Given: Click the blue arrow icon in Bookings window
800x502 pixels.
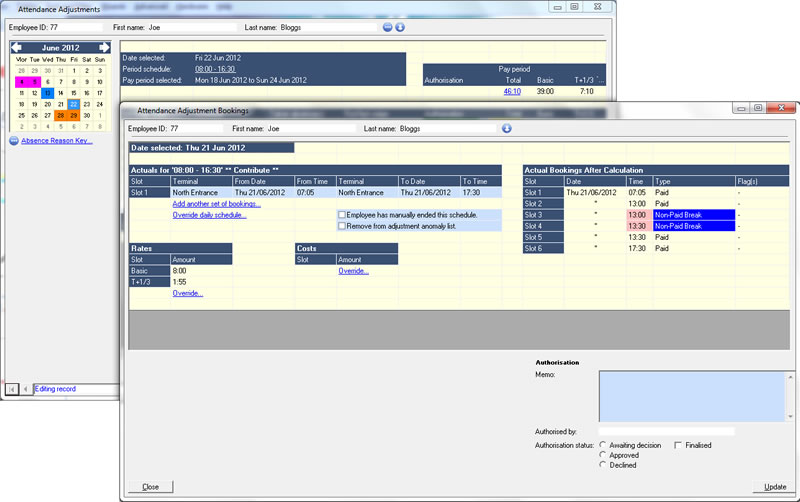Looking at the screenshot, I should pos(507,128).
